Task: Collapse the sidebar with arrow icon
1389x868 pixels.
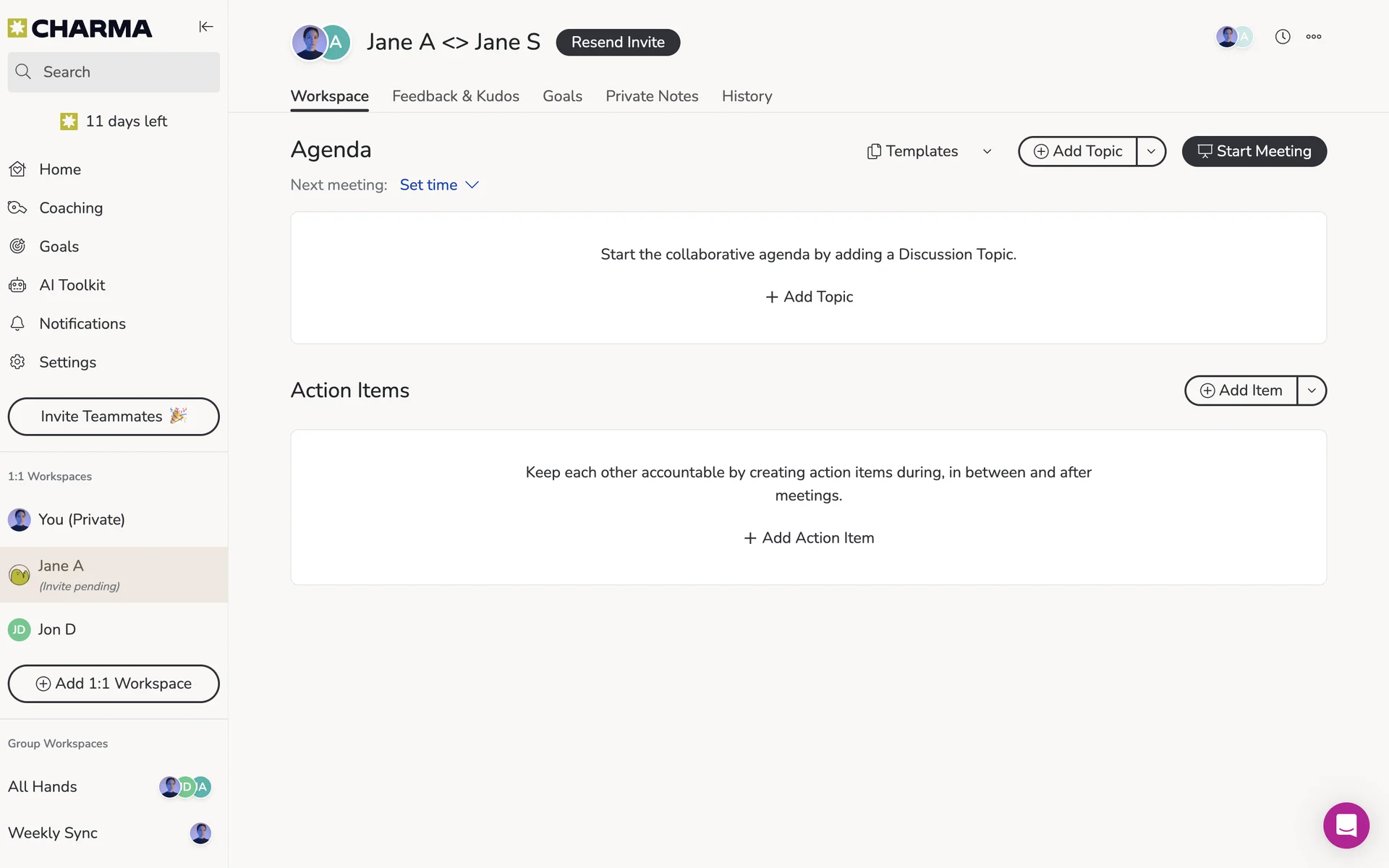Action: pyautogui.click(x=206, y=27)
